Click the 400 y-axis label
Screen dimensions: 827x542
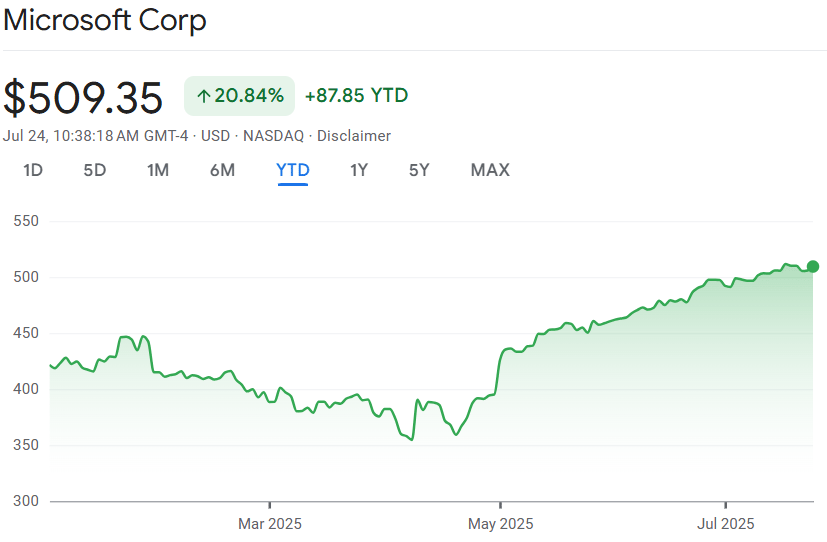[26, 389]
